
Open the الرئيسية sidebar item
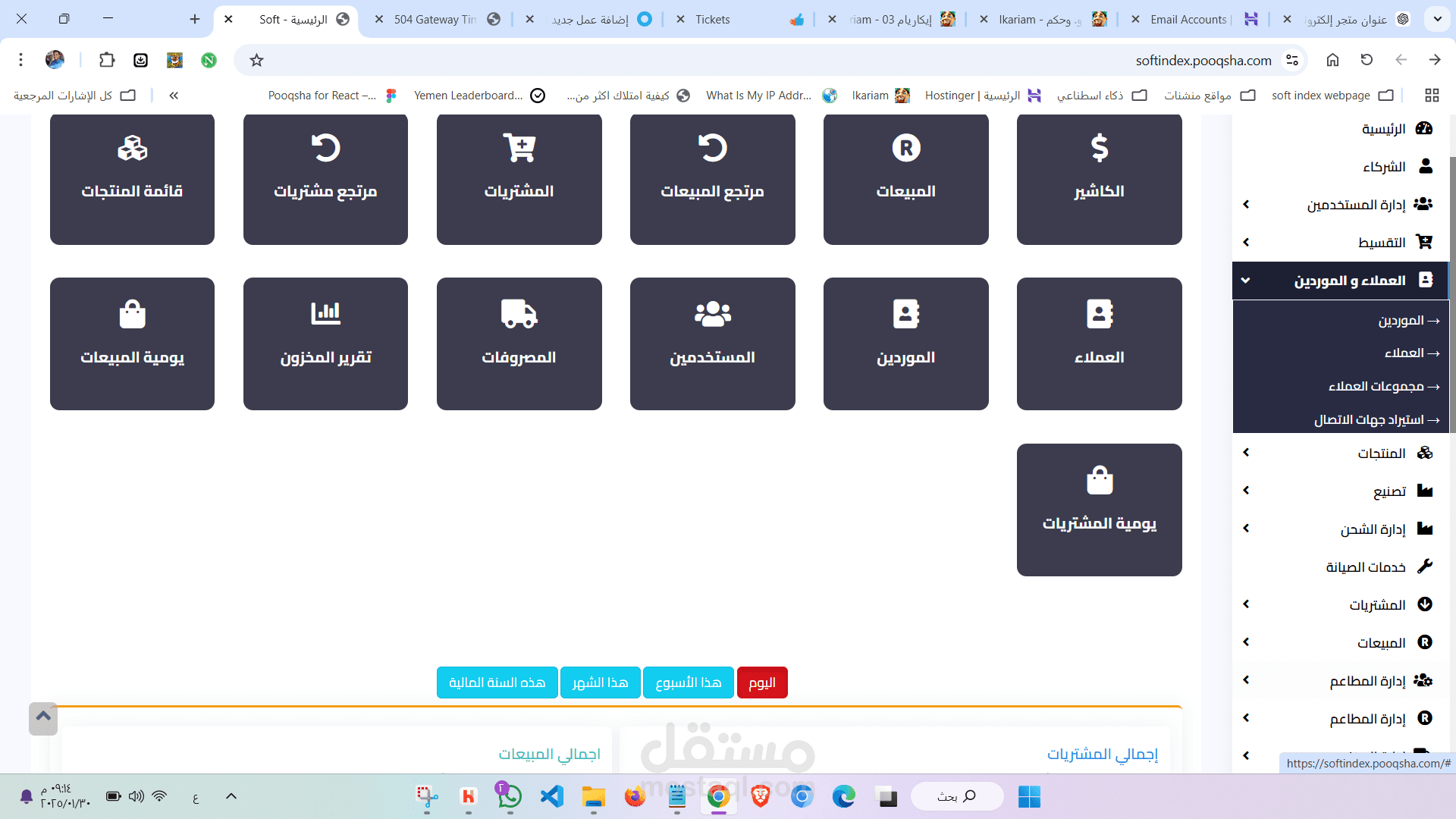click(x=1384, y=129)
